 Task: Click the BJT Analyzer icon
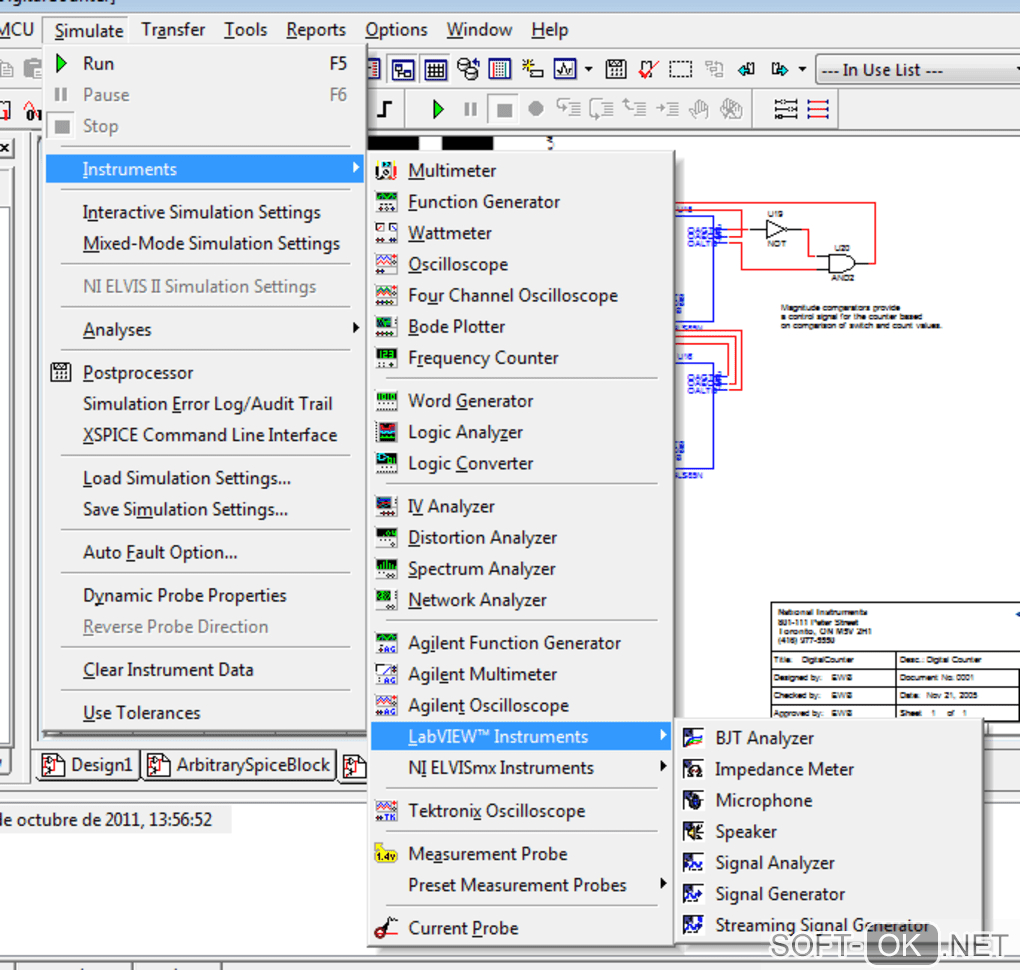click(693, 738)
